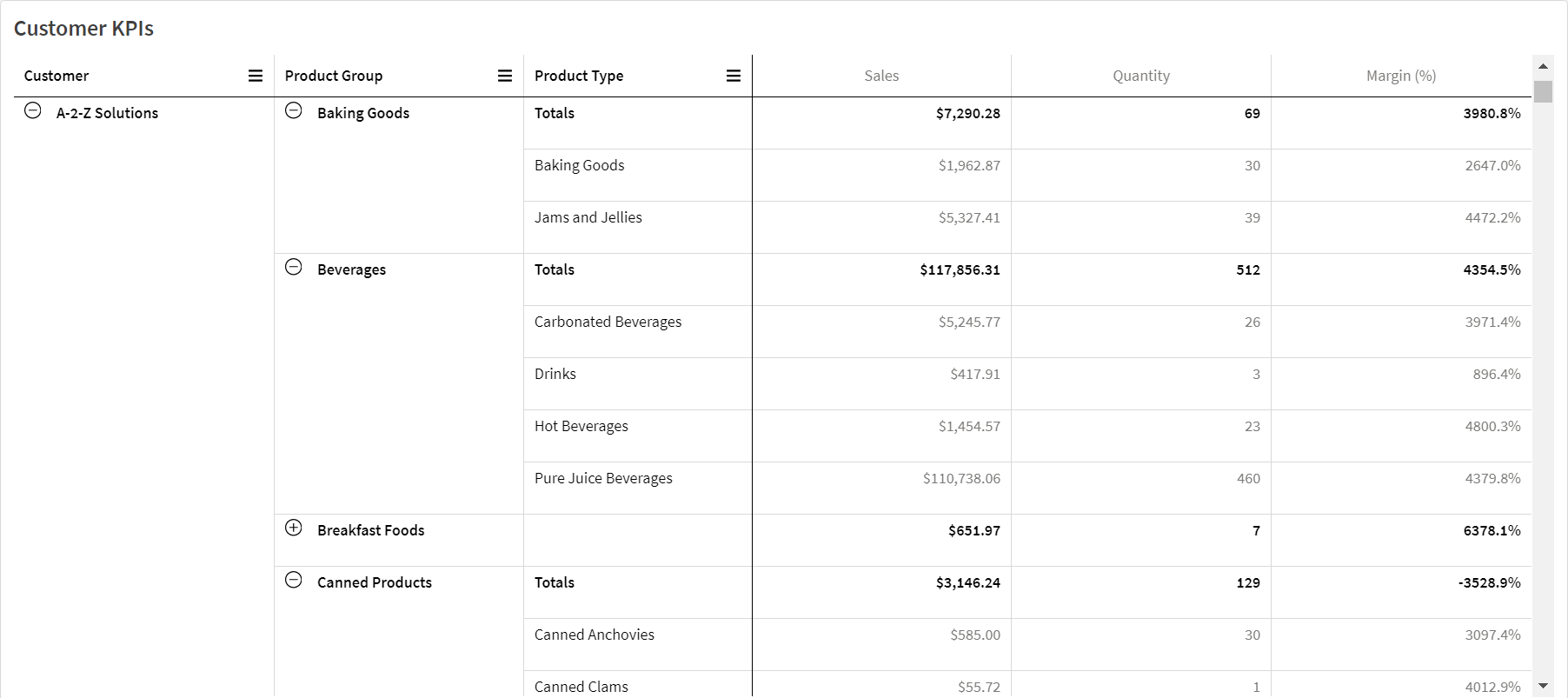Click the Sales column header

click(880, 76)
